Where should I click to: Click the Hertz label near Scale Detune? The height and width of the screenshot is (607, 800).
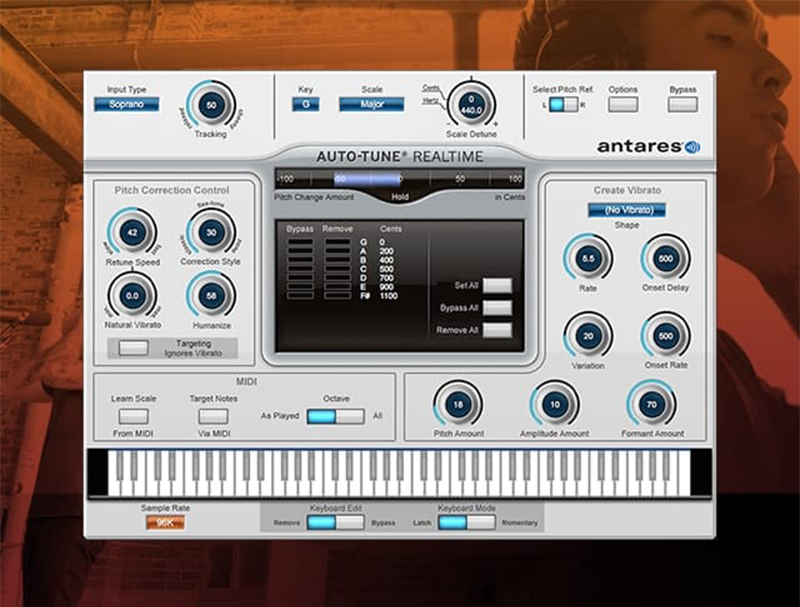coord(431,100)
